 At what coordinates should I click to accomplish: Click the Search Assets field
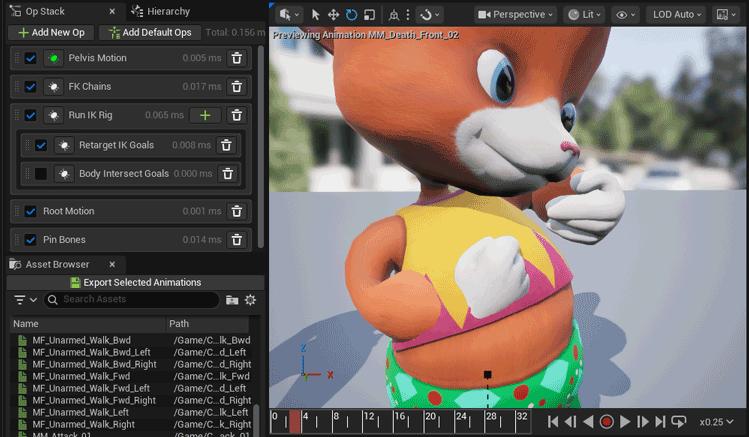(133, 300)
